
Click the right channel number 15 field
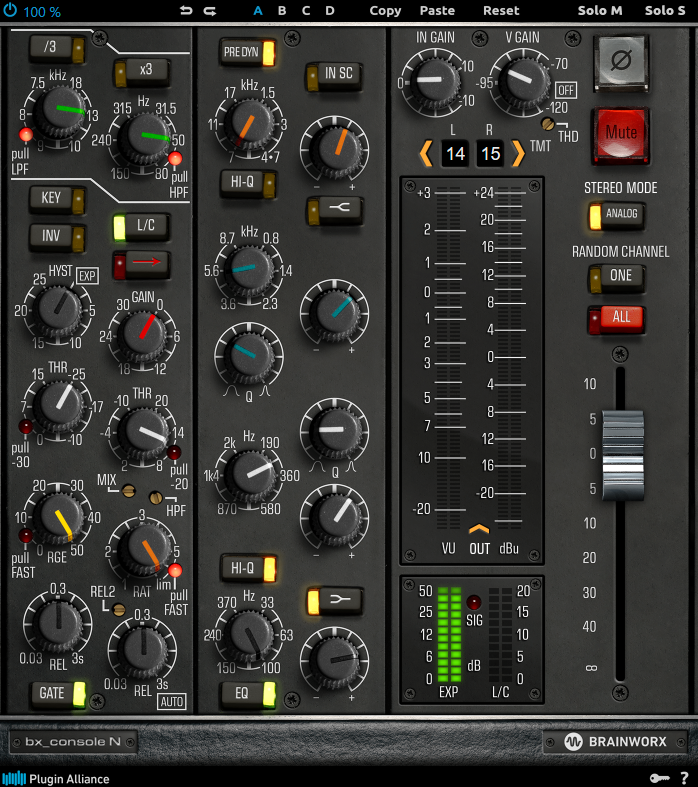pos(490,154)
